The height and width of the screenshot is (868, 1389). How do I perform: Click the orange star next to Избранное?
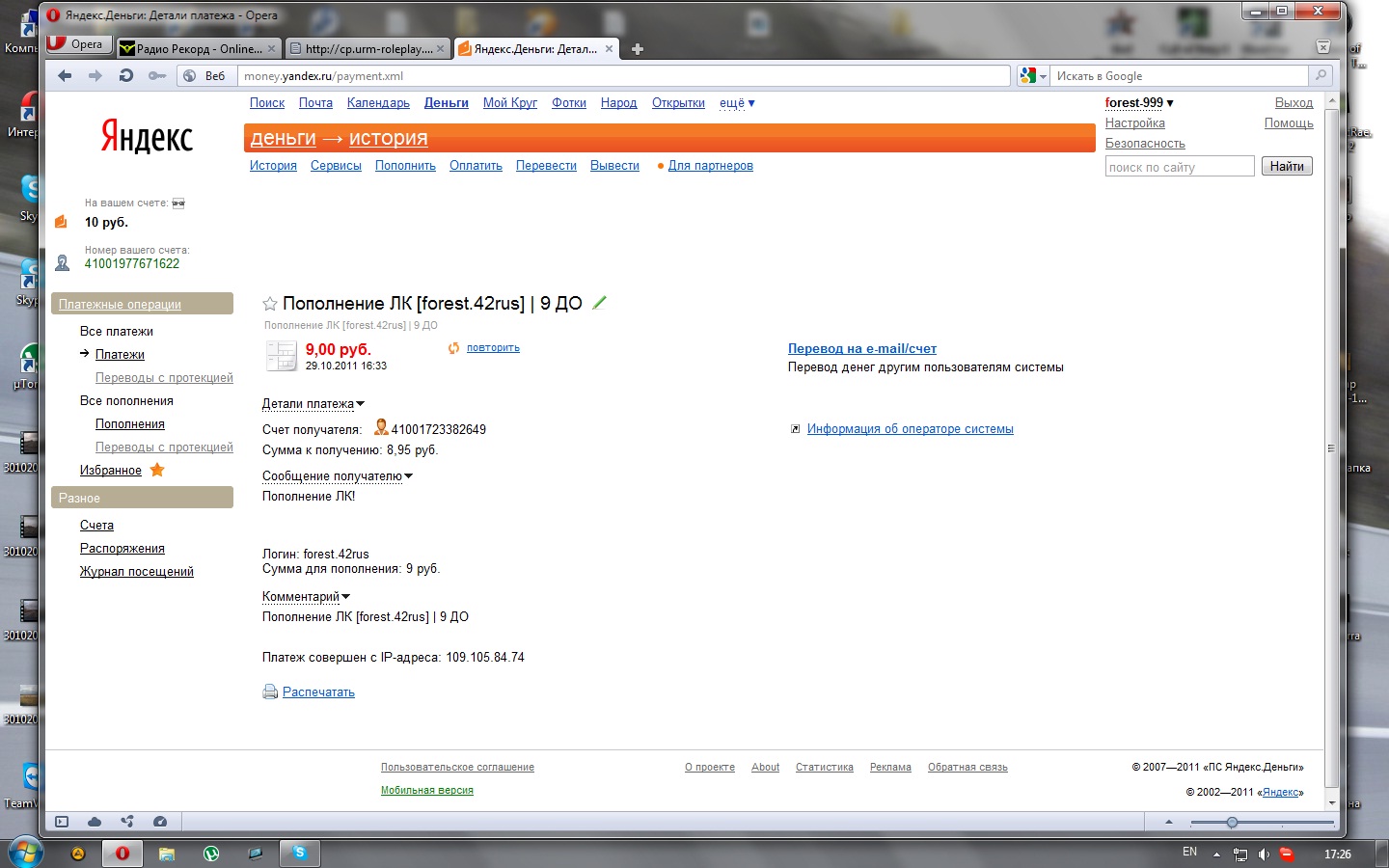157,470
